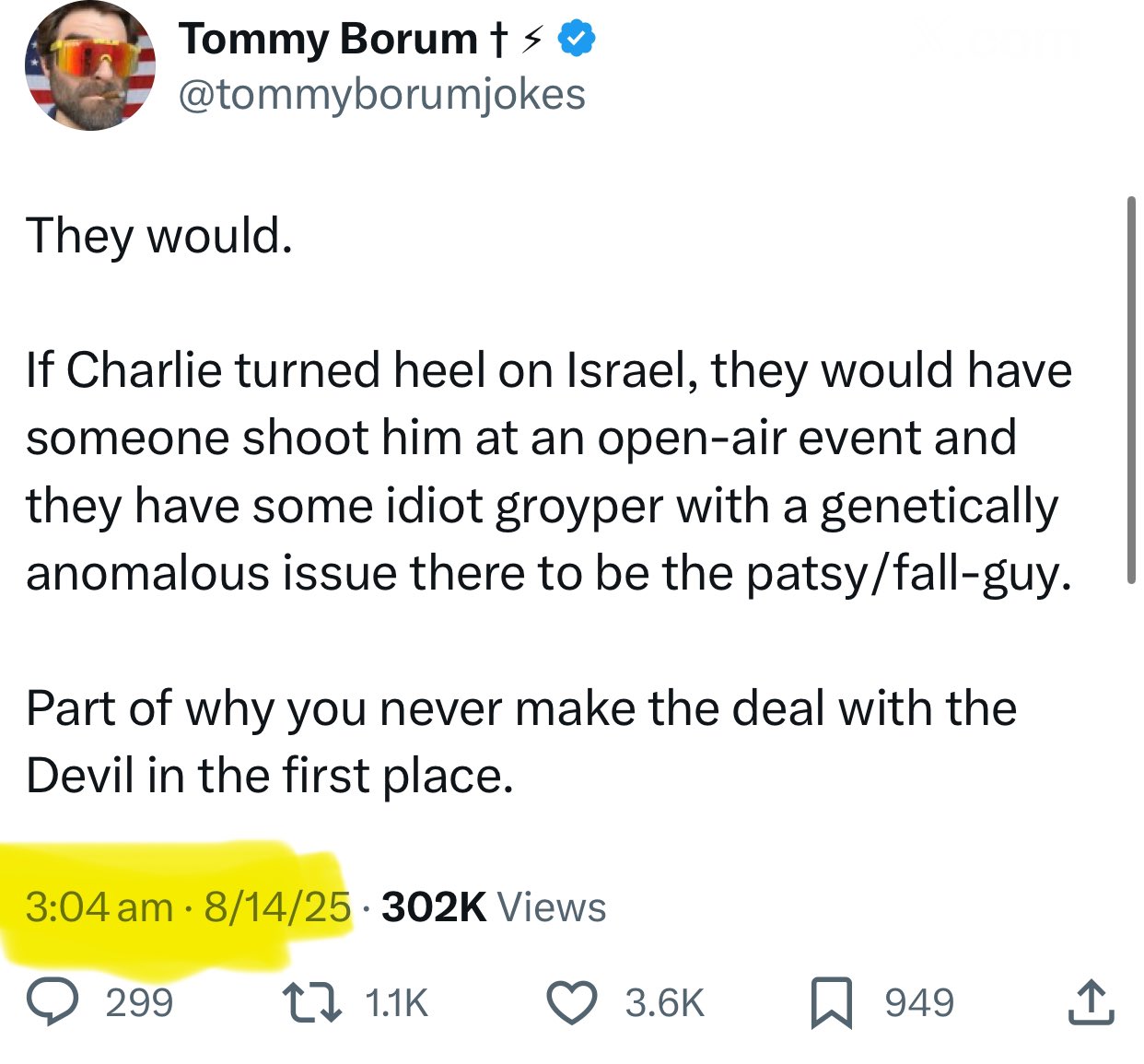Like the post with the heart icon
The width and height of the screenshot is (1144, 1064).
tap(572, 1002)
